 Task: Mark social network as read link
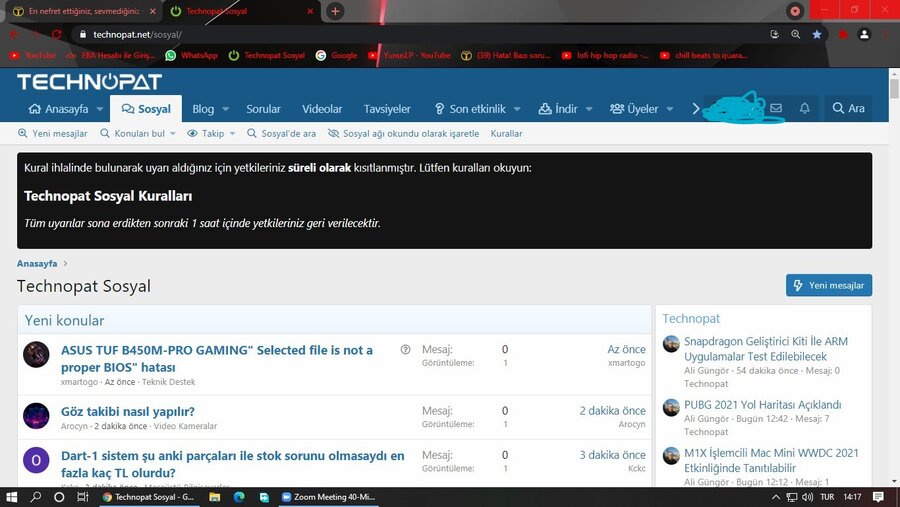tap(404, 133)
